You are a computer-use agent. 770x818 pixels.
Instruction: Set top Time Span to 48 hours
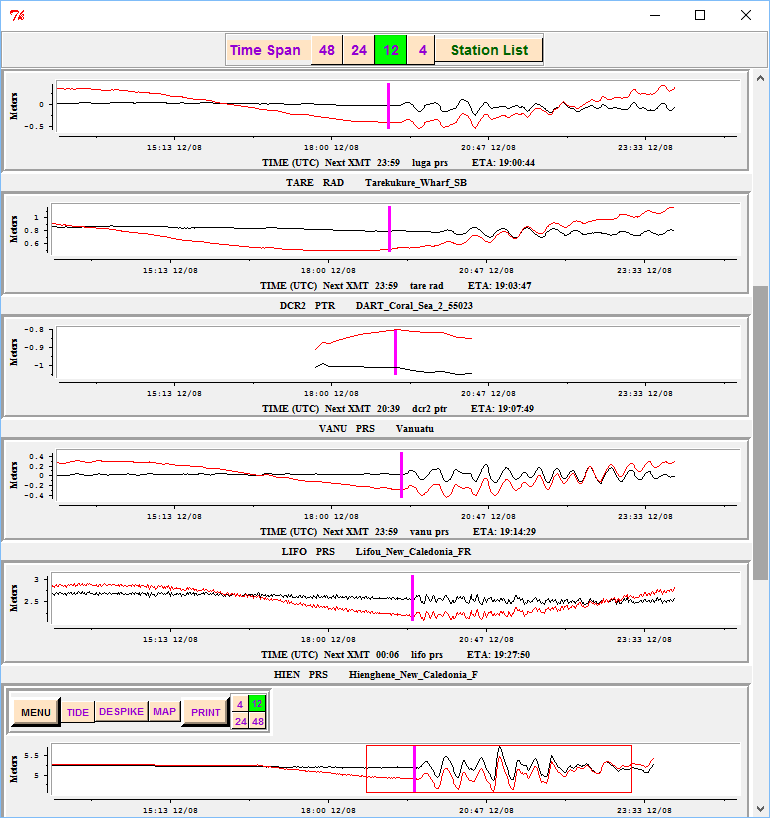click(x=326, y=50)
